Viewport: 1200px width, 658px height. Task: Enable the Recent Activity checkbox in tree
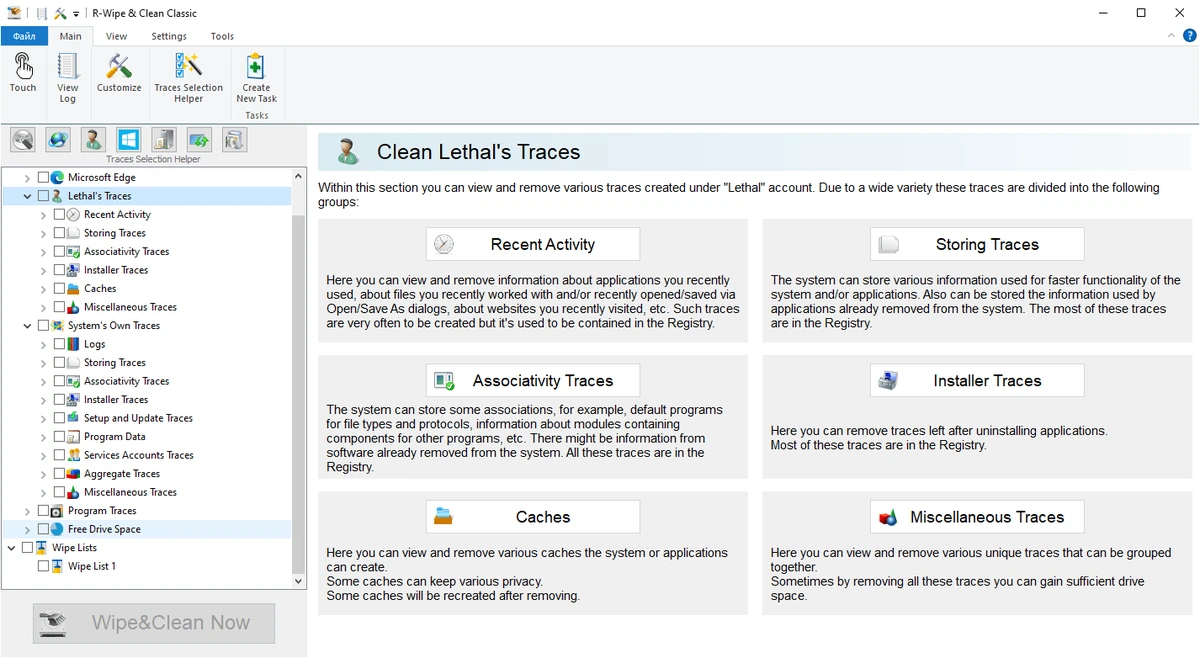pos(59,214)
